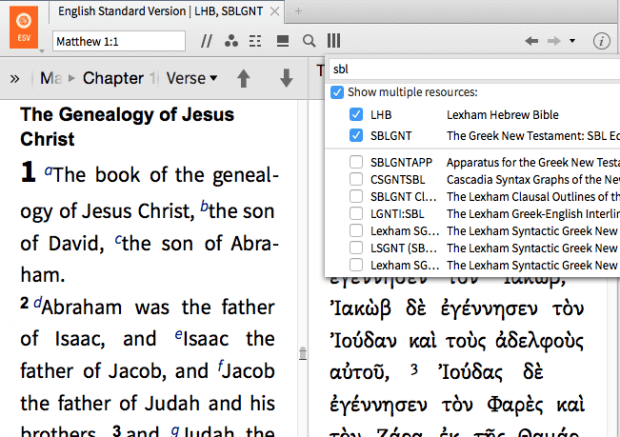620x437 pixels.
Task: Uncheck Show multiple resources
Action: coord(337,93)
